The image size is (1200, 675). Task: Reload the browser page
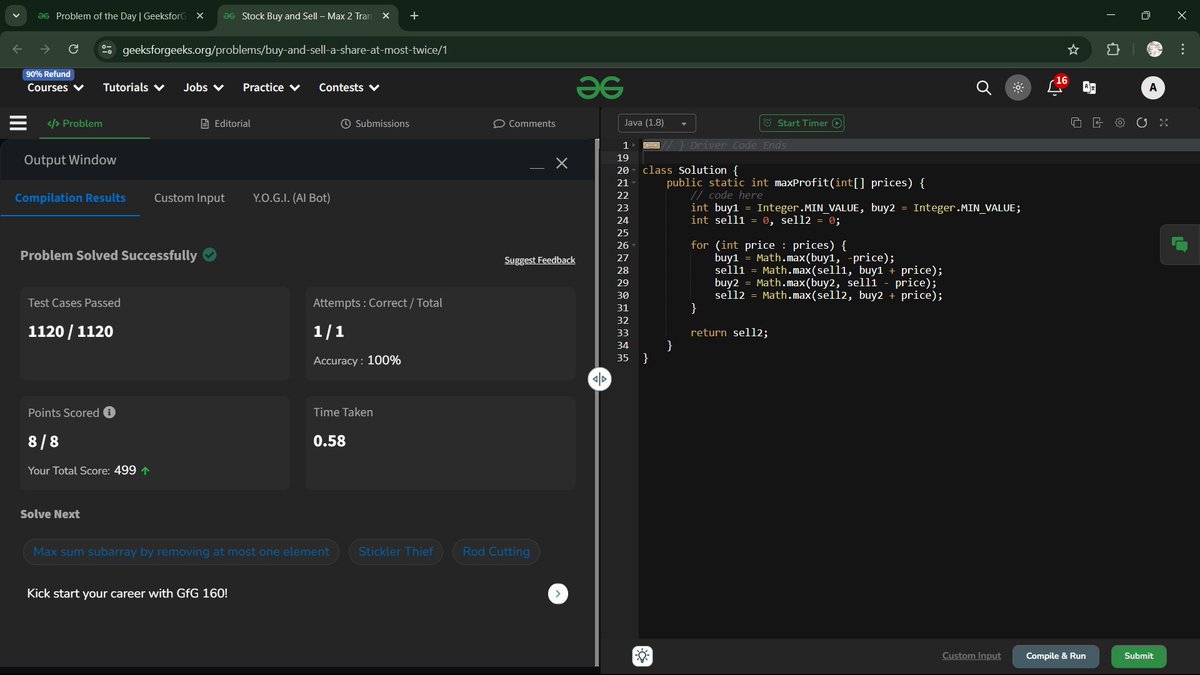73,49
